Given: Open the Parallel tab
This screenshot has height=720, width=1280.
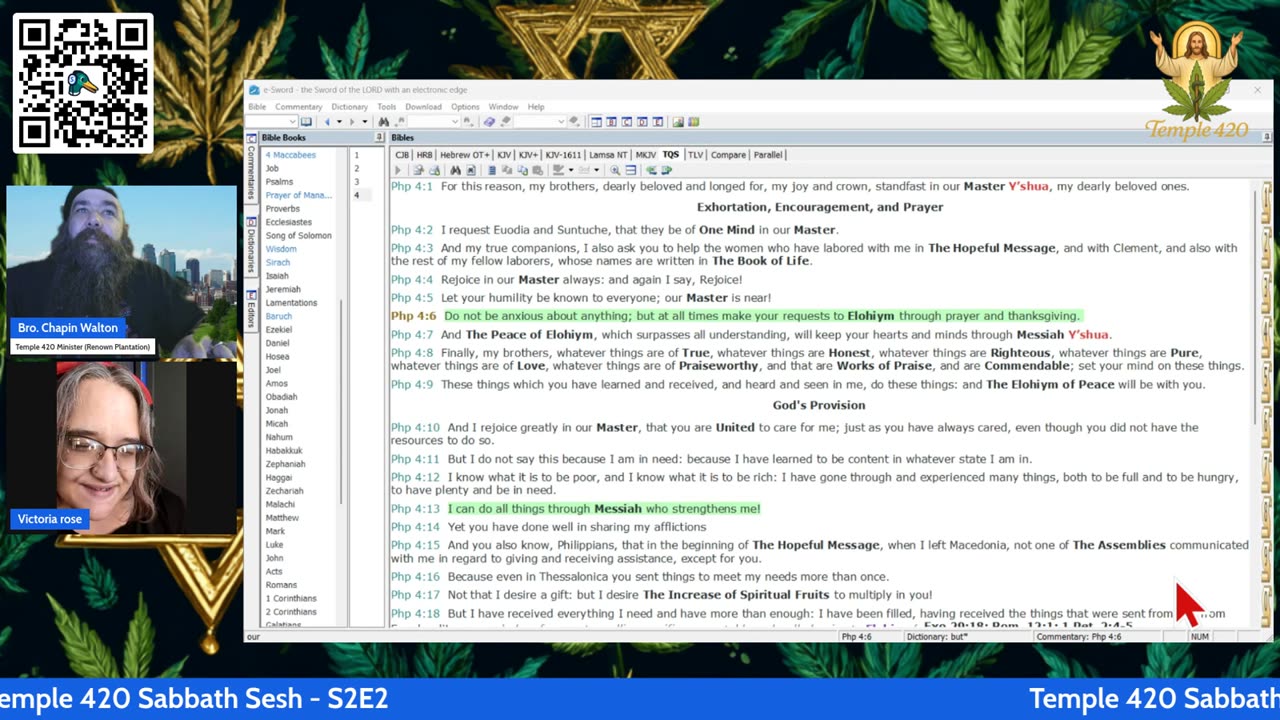Looking at the screenshot, I should click(x=768, y=155).
